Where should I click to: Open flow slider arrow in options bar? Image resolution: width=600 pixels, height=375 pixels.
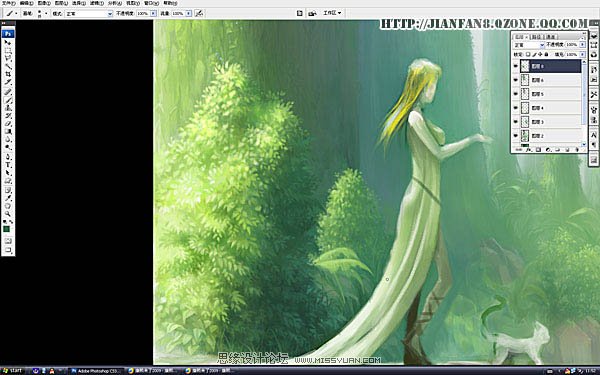click(x=189, y=13)
